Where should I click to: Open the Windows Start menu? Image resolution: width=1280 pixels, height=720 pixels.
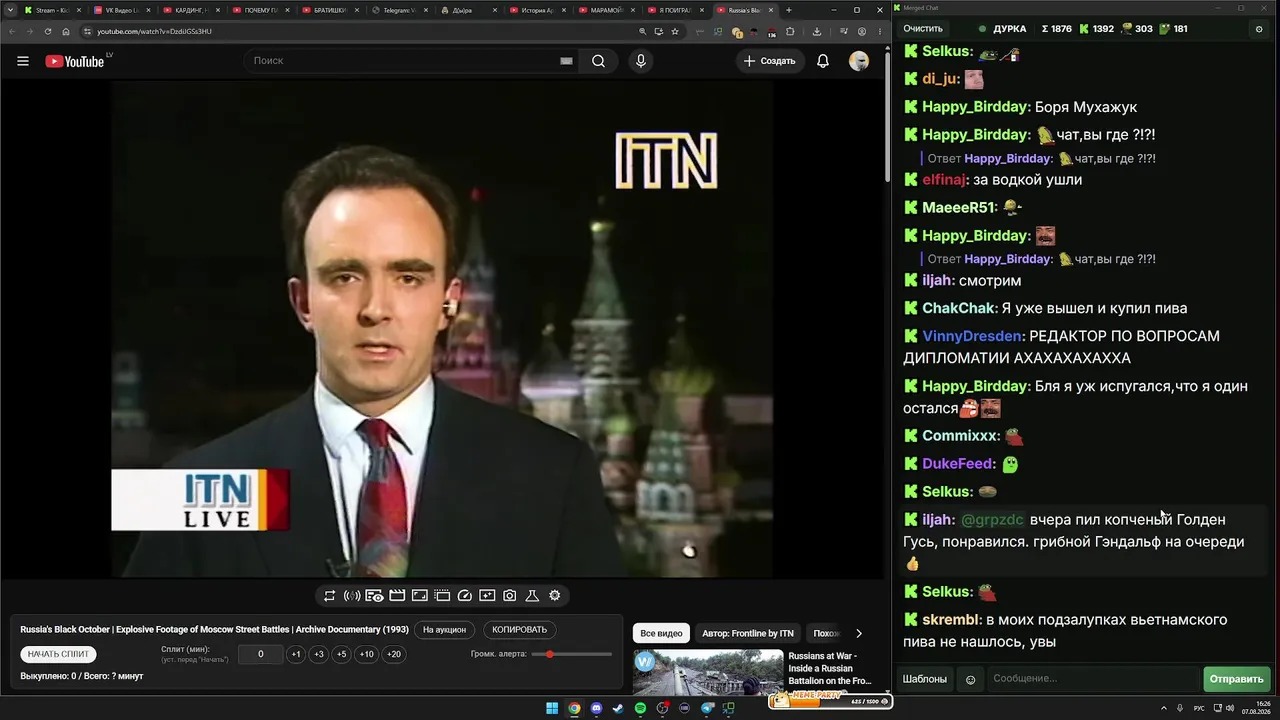point(552,708)
